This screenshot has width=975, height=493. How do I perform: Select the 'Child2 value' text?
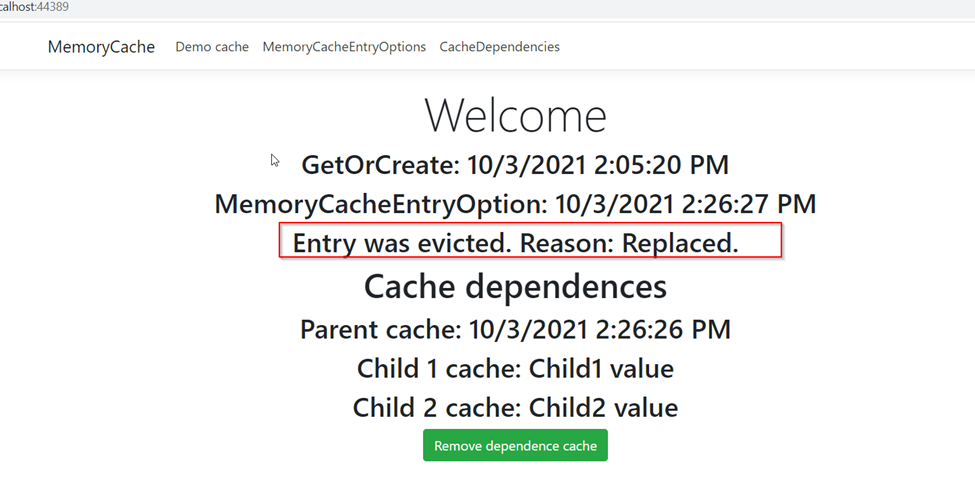pyautogui.click(x=603, y=408)
